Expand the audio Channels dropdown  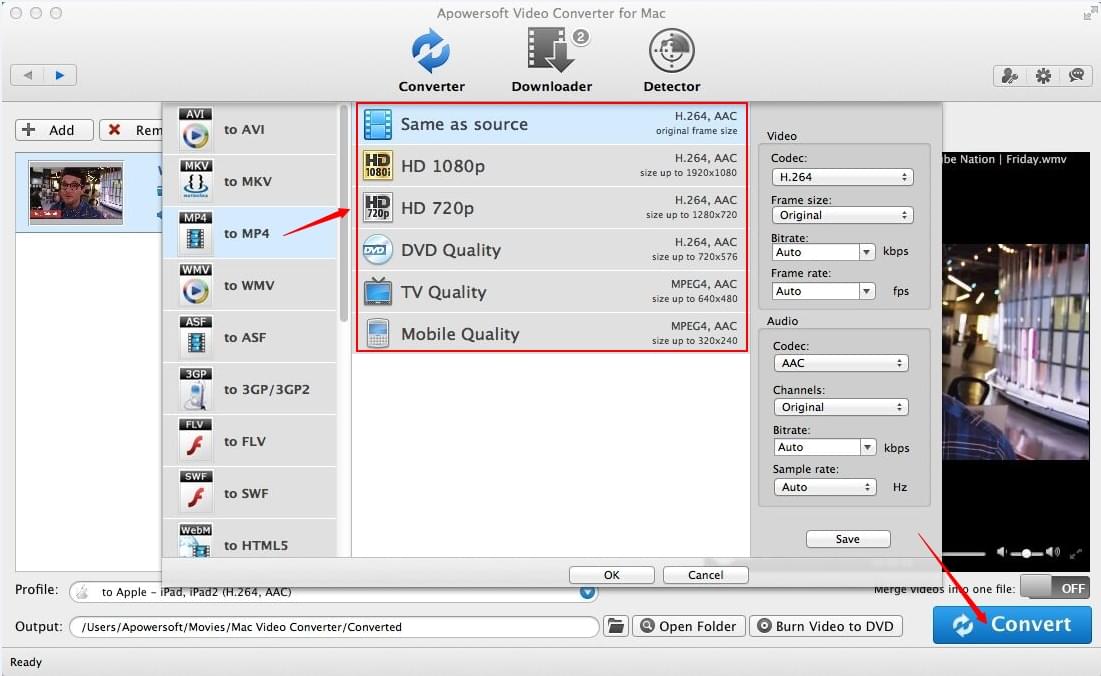click(840, 407)
